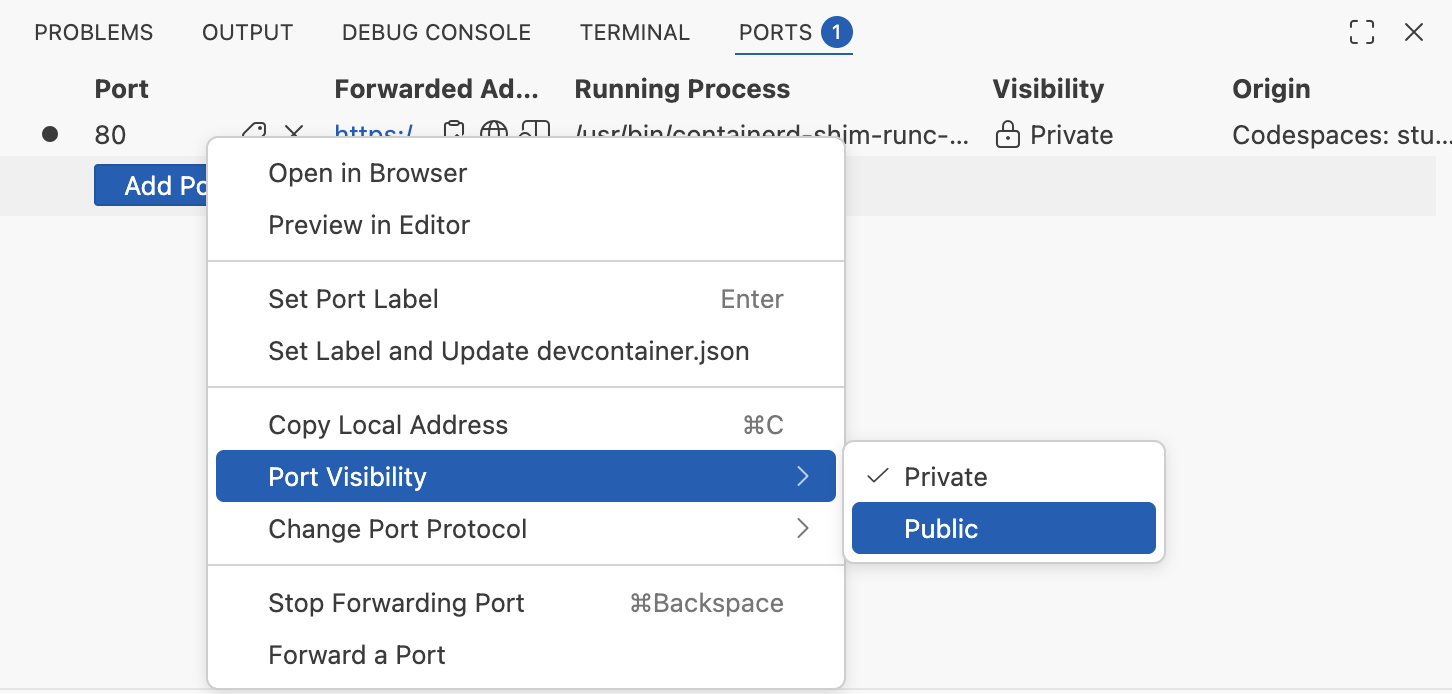Switch to the Terminal tab
This screenshot has width=1452, height=694.
tap(634, 32)
